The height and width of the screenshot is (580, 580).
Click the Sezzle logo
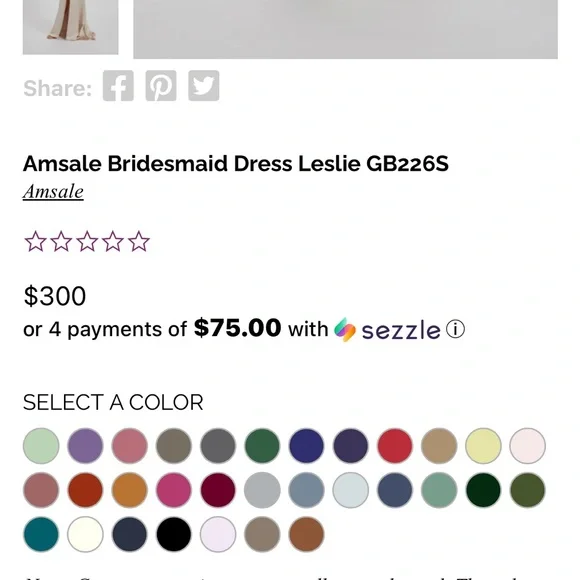(387, 330)
